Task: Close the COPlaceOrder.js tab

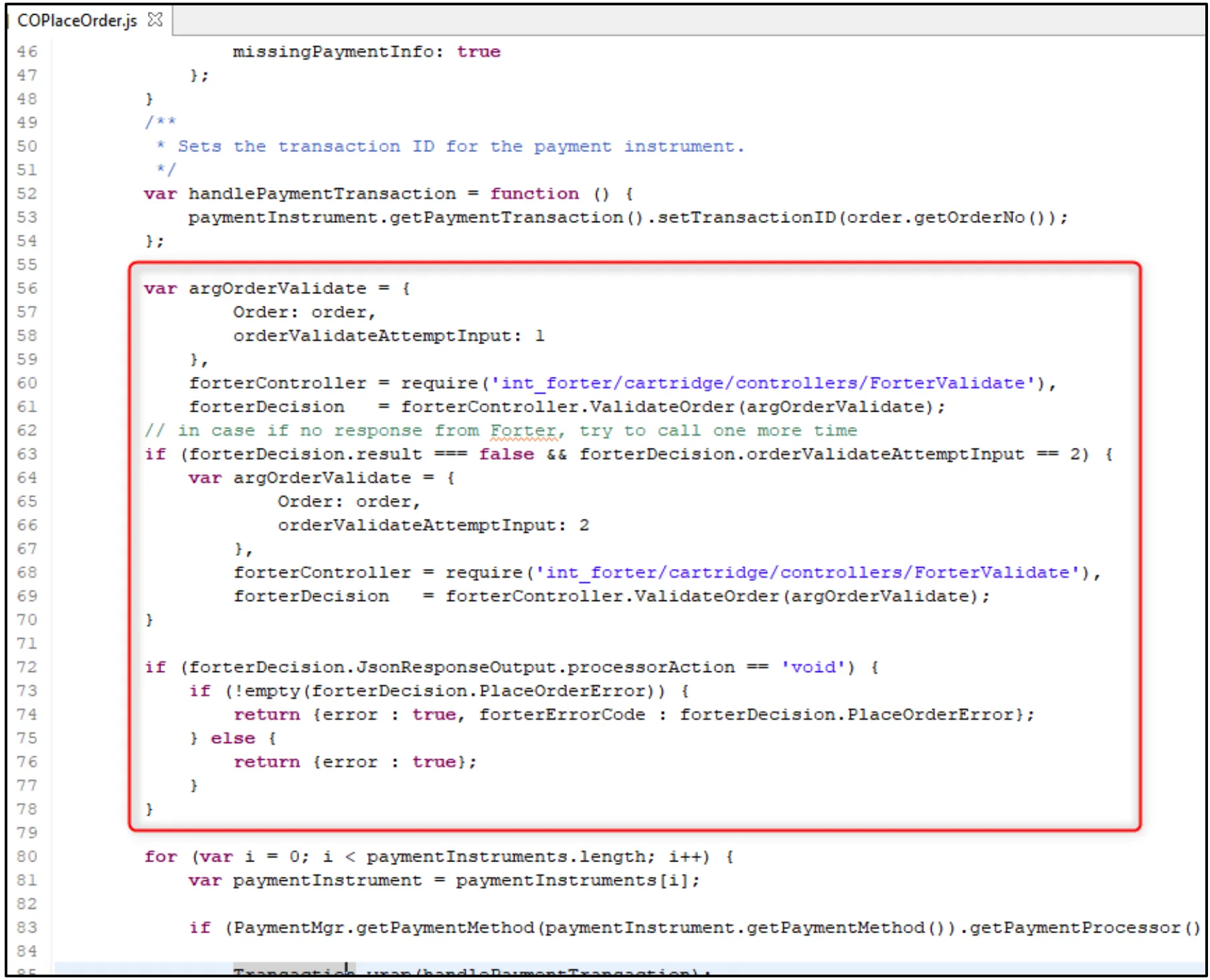Action: coord(155,20)
